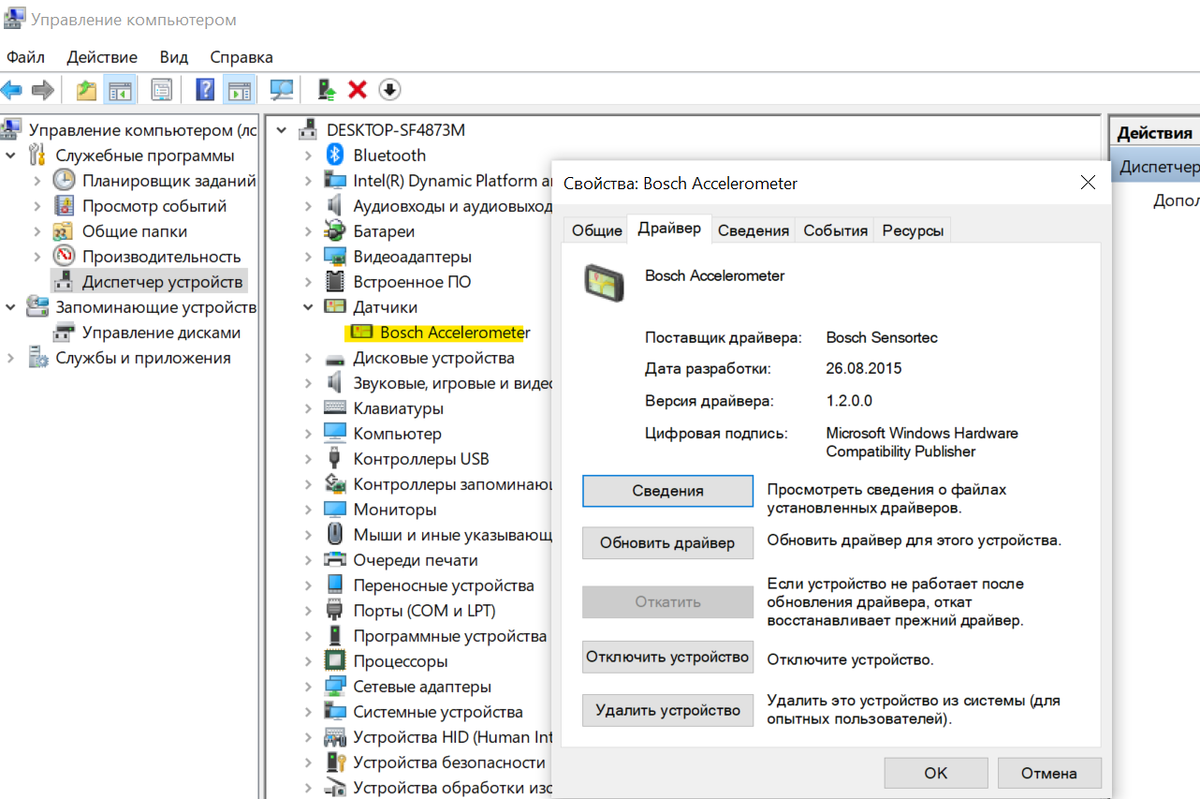Click the Обновить драйвер button

(x=667, y=543)
